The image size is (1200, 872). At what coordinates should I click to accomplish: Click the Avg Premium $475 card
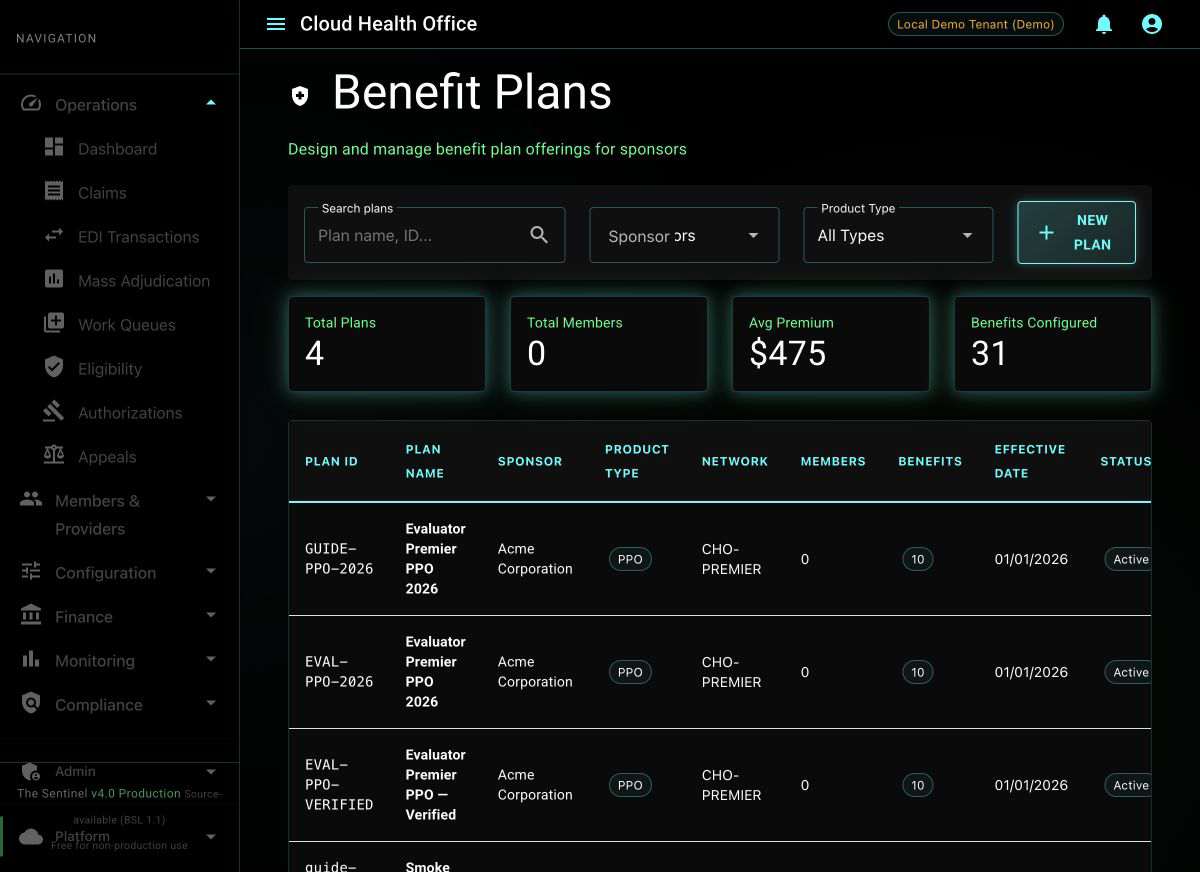point(831,343)
